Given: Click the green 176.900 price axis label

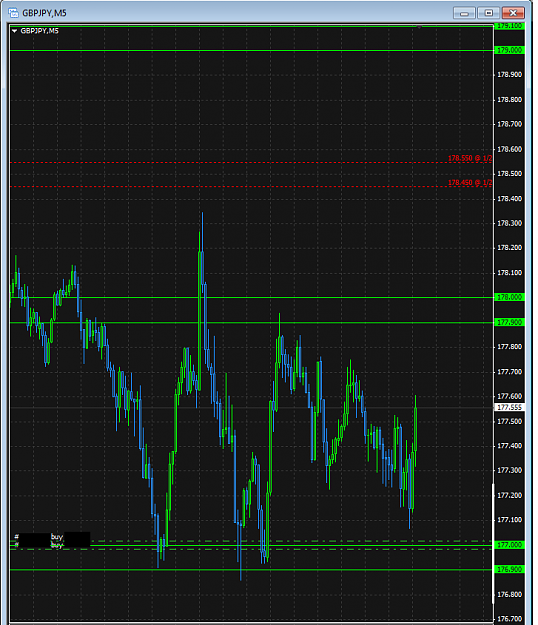Looking at the screenshot, I should [x=510, y=570].
